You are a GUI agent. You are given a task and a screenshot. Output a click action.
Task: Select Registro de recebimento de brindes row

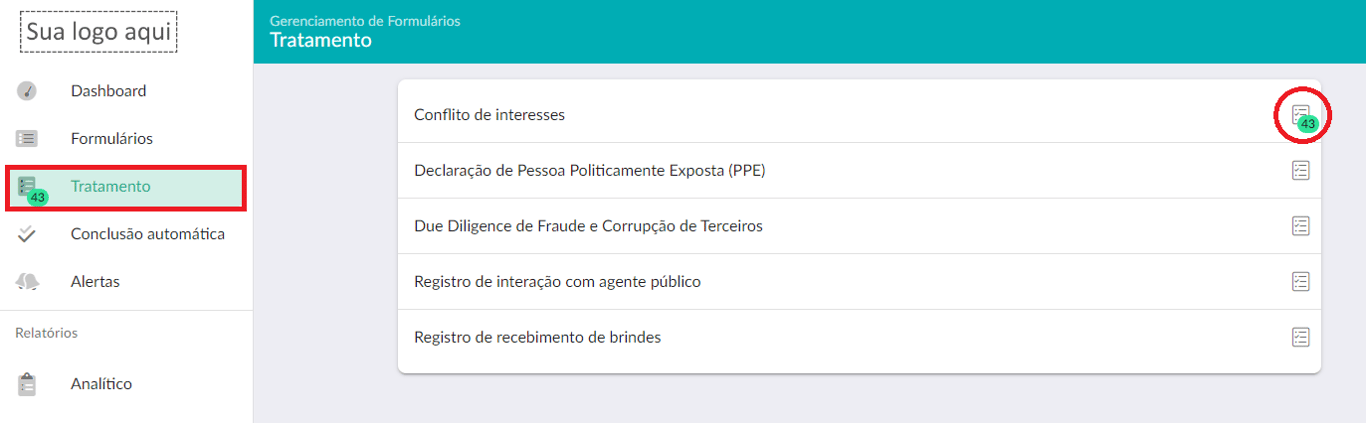pos(859,337)
